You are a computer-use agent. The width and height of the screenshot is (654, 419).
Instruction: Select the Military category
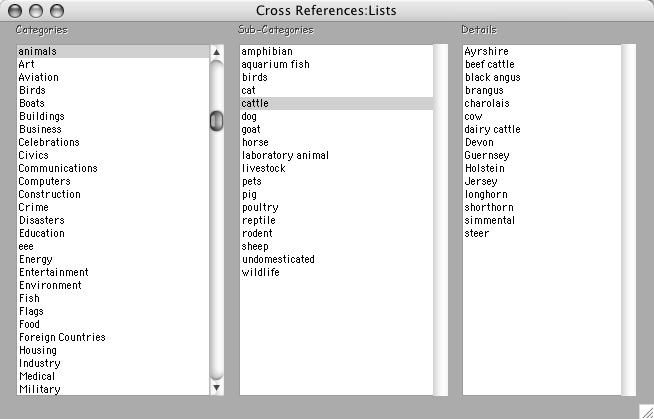(39, 389)
